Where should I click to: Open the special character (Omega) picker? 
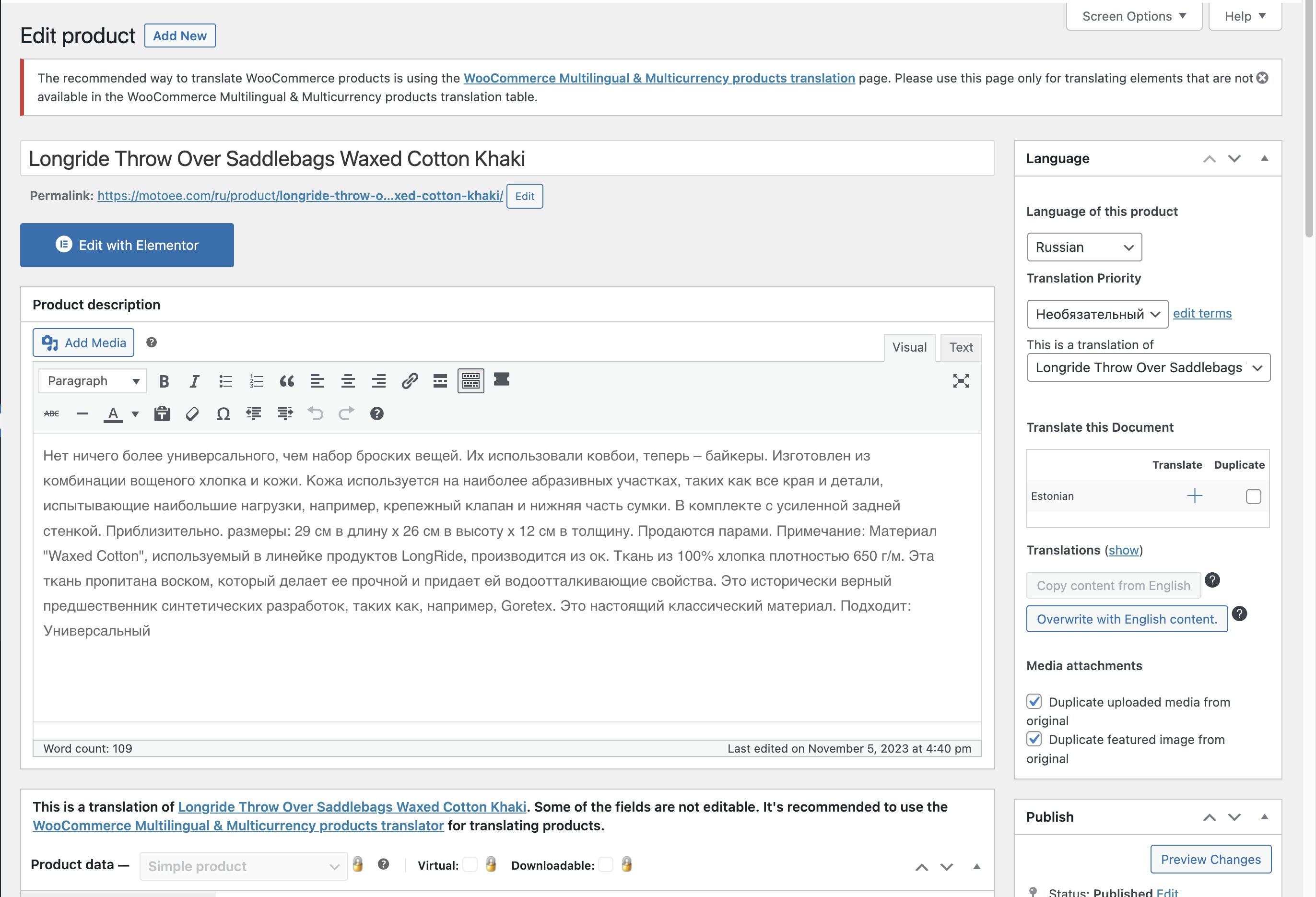[223, 414]
